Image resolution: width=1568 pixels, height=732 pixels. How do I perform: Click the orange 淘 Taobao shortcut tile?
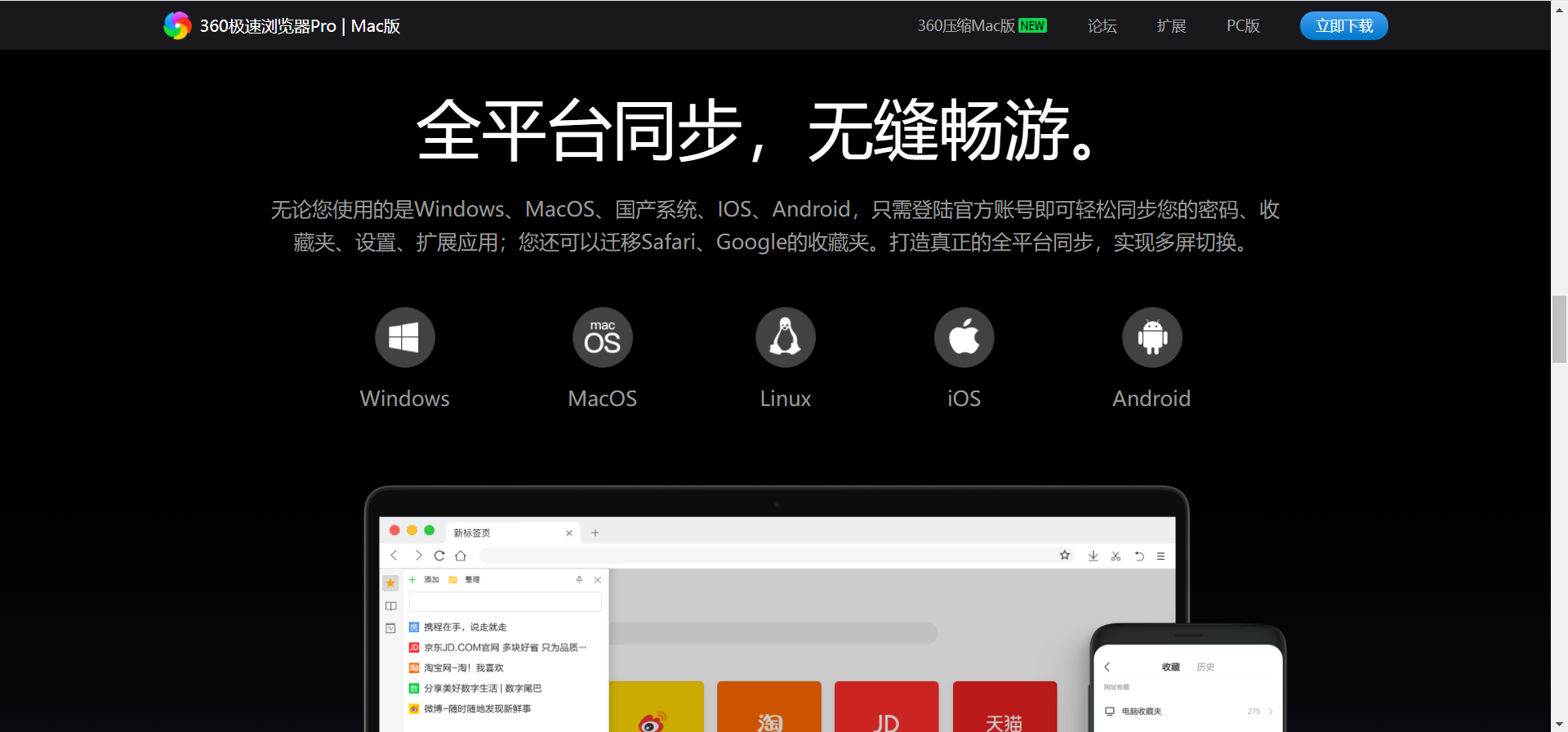[x=769, y=707]
